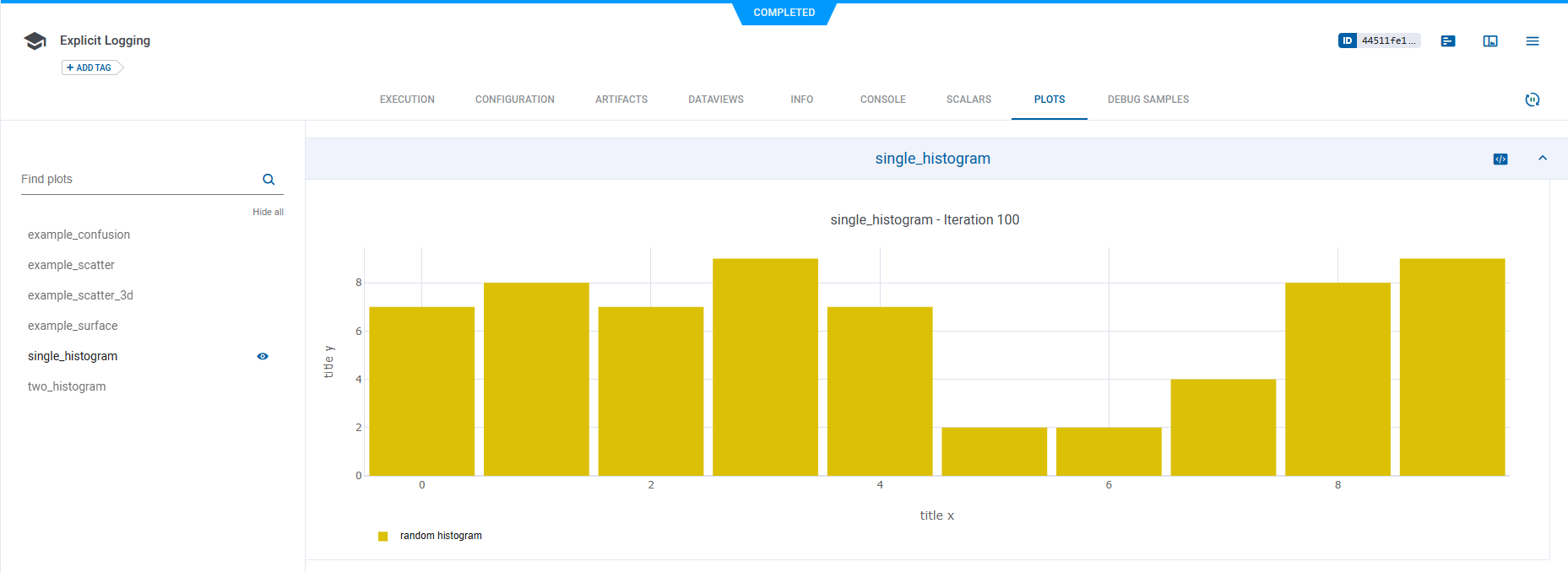Go to the CONFIGURATION tab
Screen dimensions: 1568x572
click(x=514, y=100)
